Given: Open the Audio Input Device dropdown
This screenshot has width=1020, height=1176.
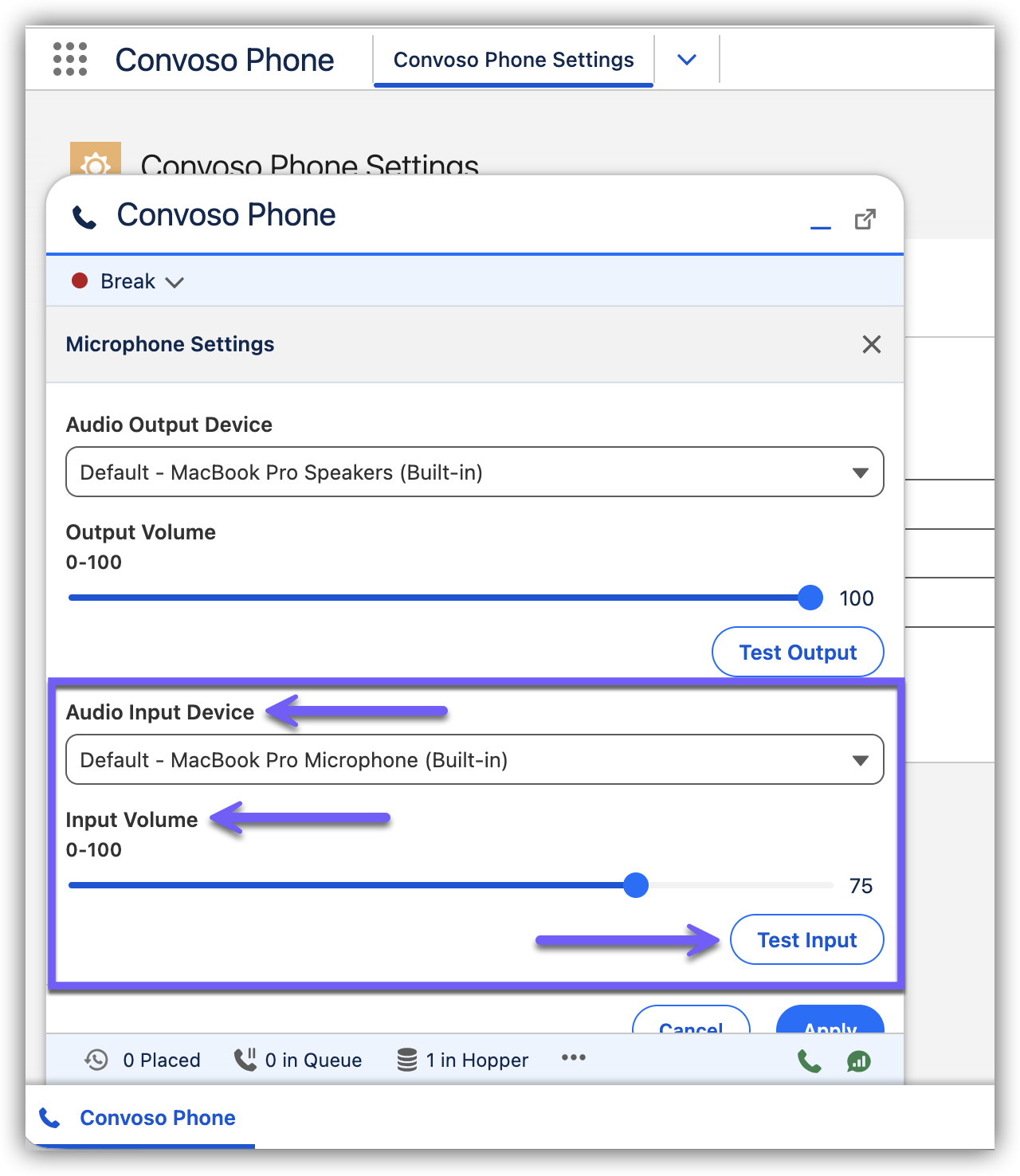Looking at the screenshot, I should pos(474,760).
